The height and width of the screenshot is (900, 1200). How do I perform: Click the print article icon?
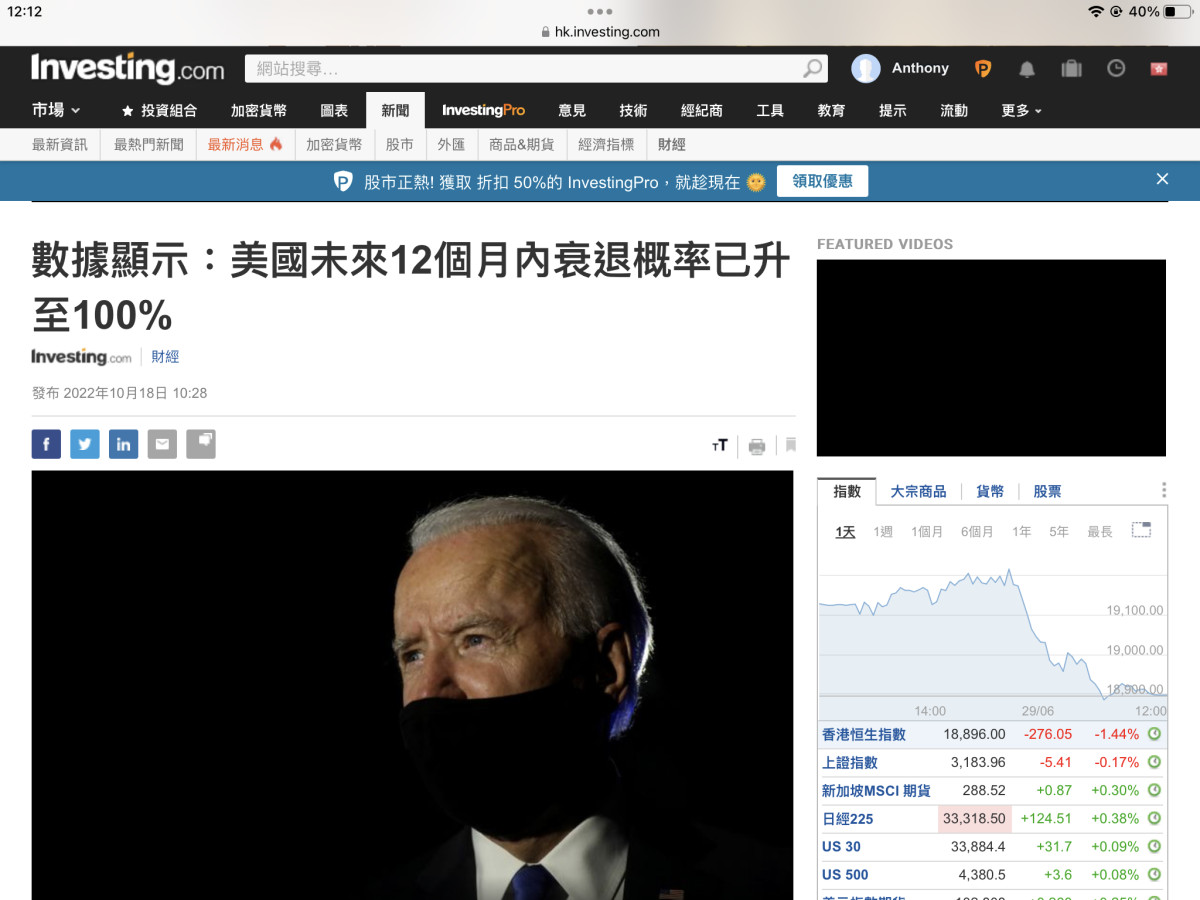[757, 446]
